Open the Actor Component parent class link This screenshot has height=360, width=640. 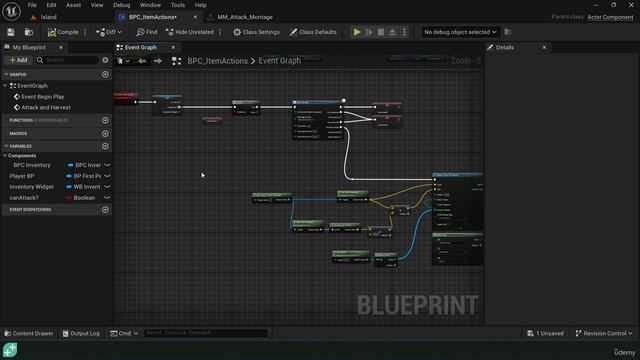pos(610,17)
